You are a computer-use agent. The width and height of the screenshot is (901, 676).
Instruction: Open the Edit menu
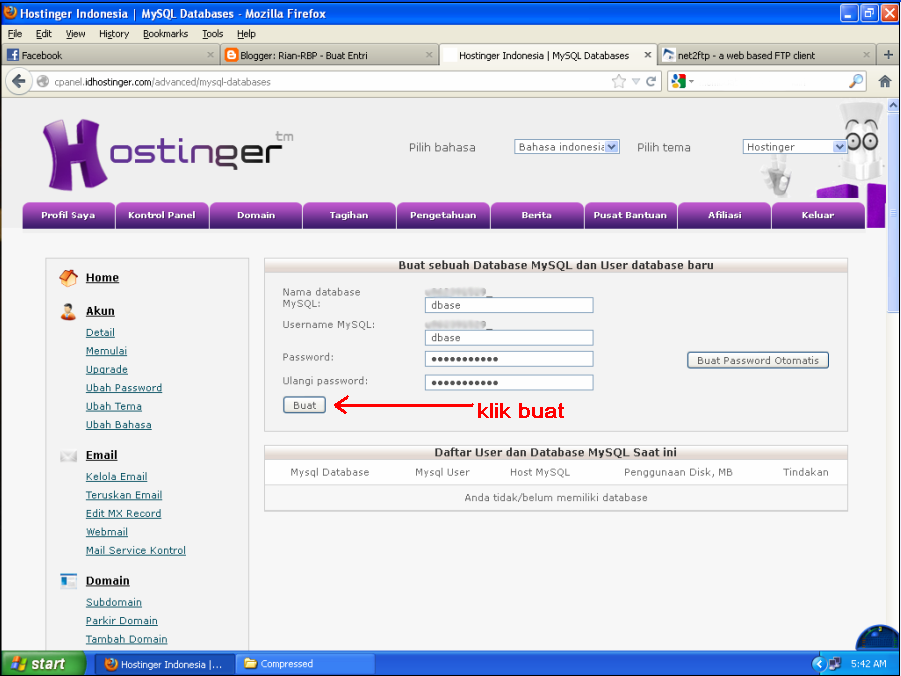(x=44, y=34)
